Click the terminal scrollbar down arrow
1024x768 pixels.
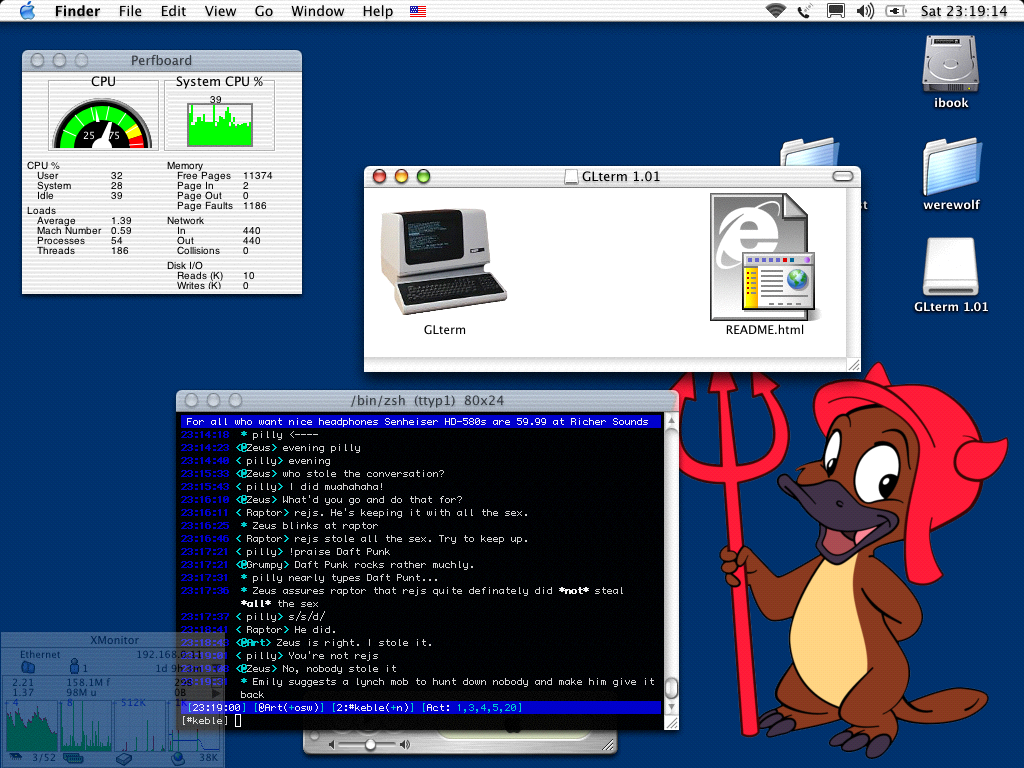tap(671, 707)
